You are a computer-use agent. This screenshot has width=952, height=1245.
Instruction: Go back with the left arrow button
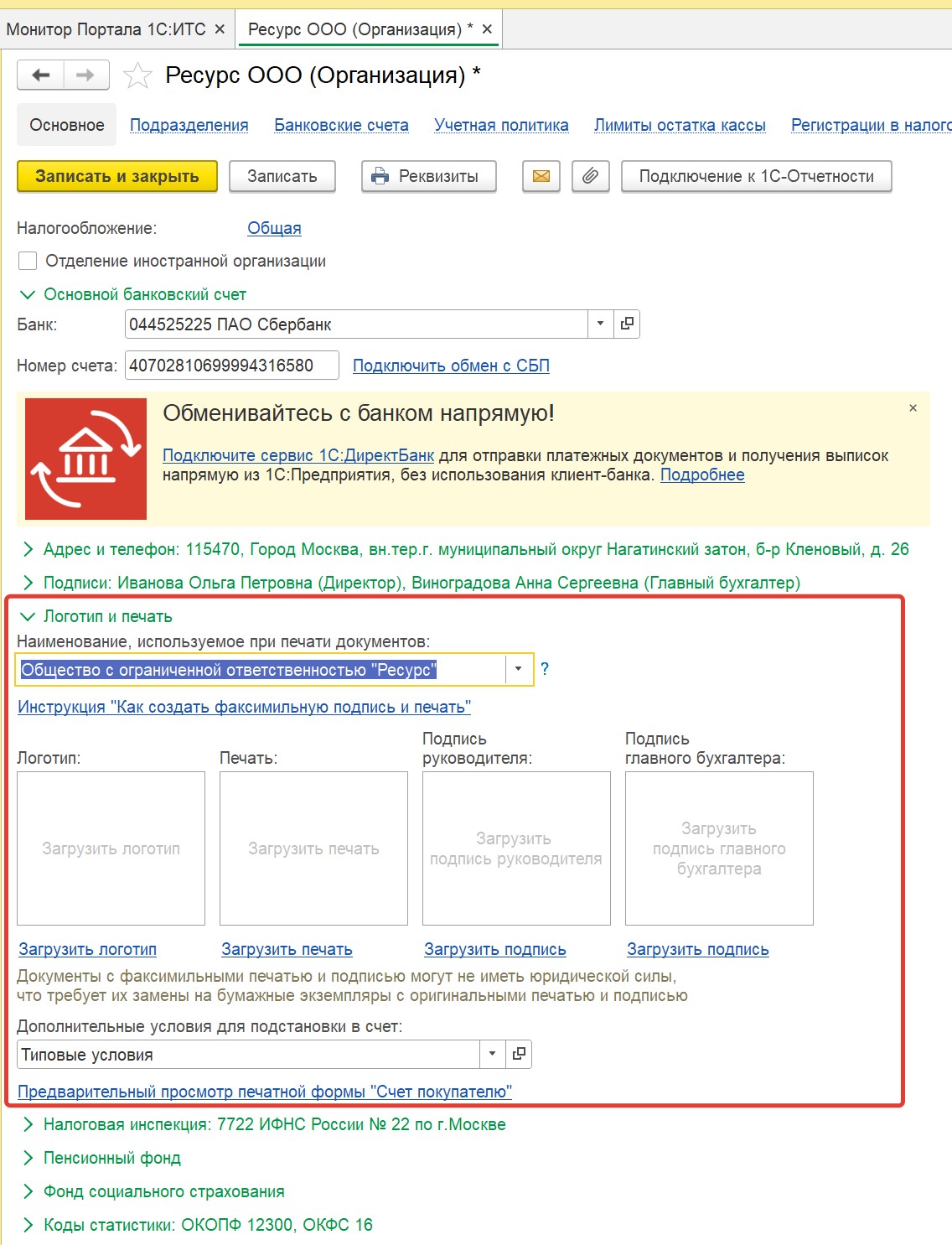[40, 75]
